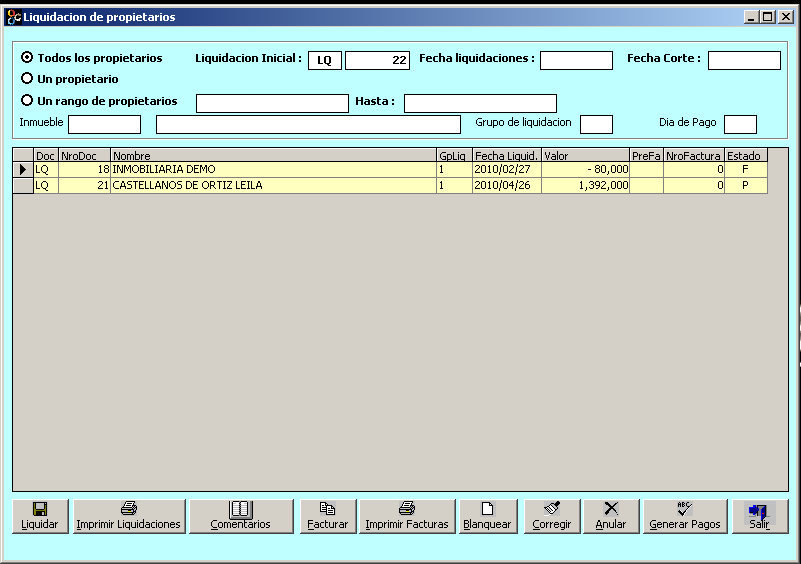The height and width of the screenshot is (564, 801).
Task: Click the NroFactura column header
Action: pos(694,155)
